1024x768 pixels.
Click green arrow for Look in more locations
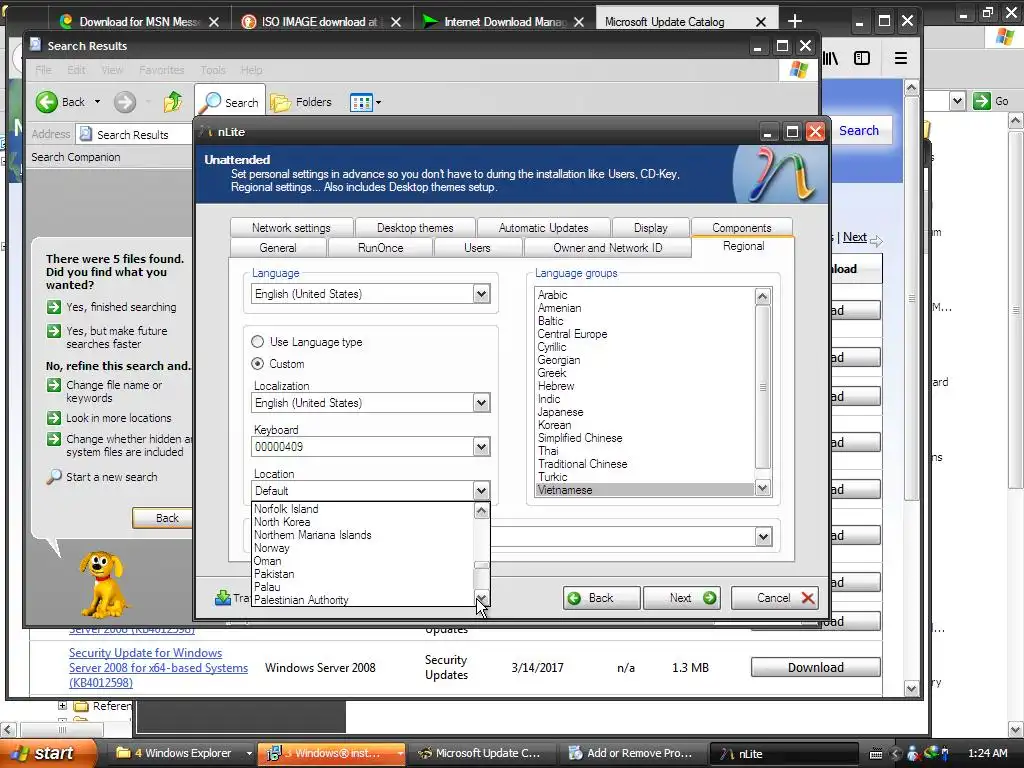click(x=54, y=418)
